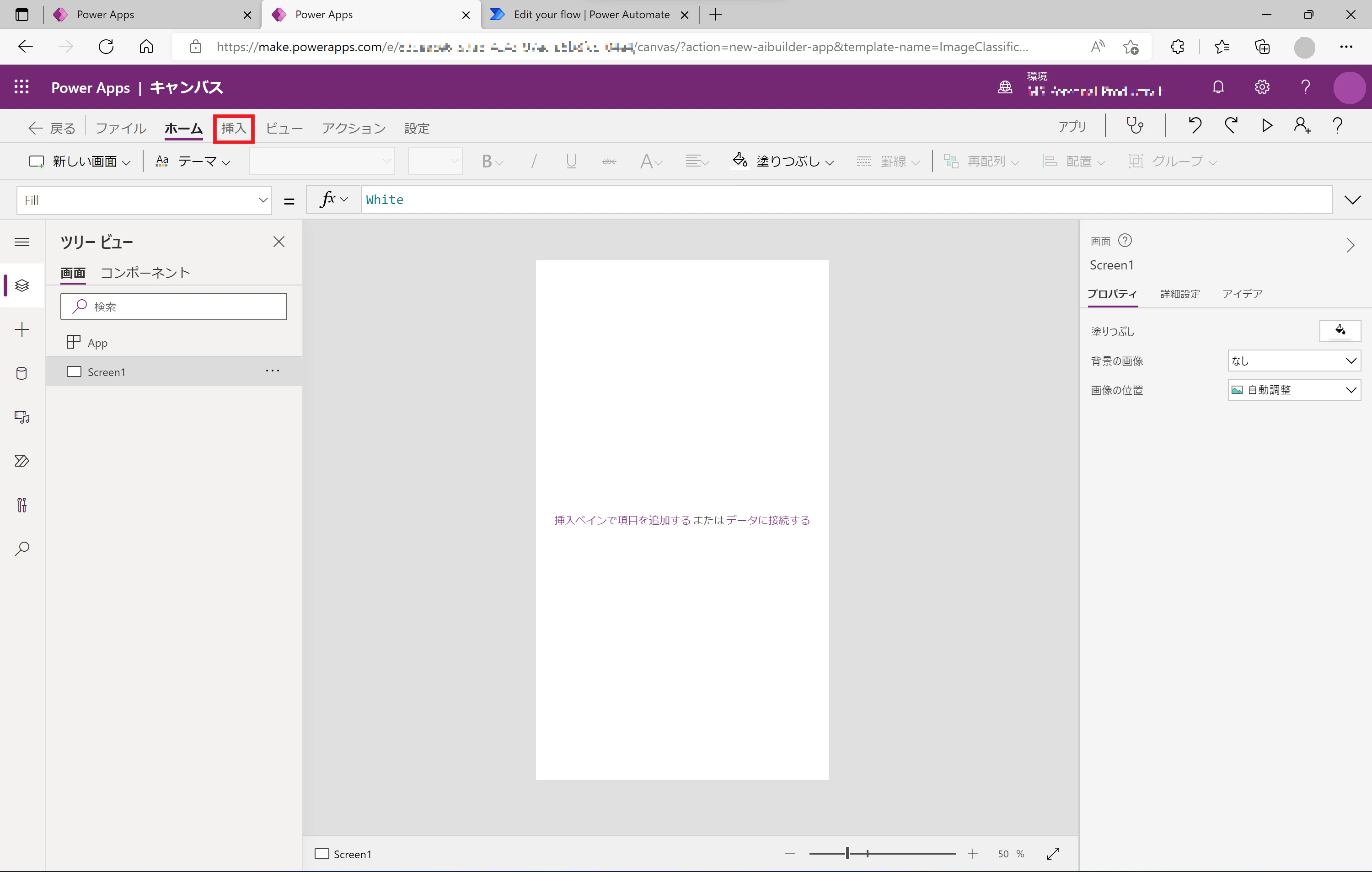Image resolution: width=1372 pixels, height=872 pixels.
Task: Preview the app with play button
Action: (x=1267, y=126)
